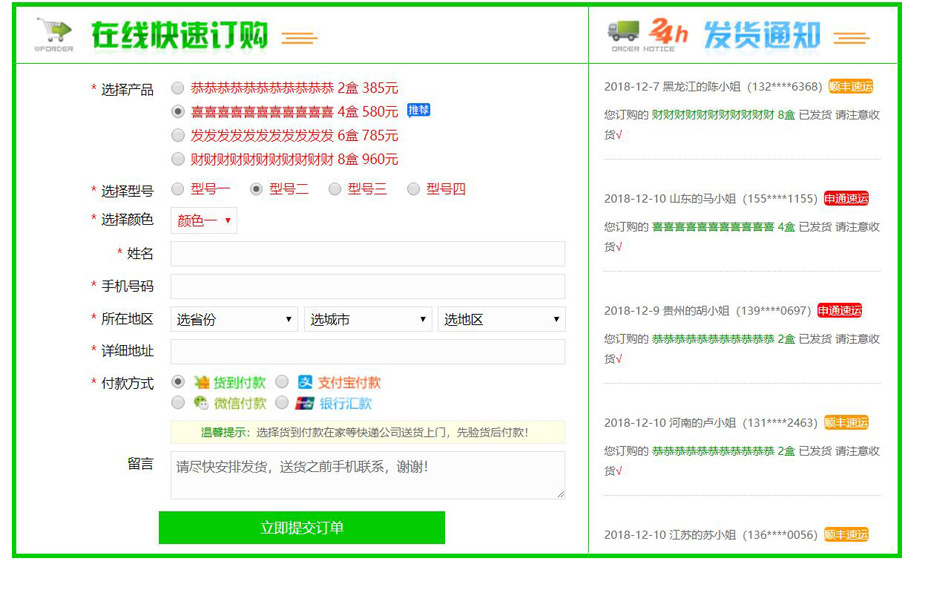Focus the 手机号码 phone input field
Screen dimensions: 928x590
click(367, 287)
